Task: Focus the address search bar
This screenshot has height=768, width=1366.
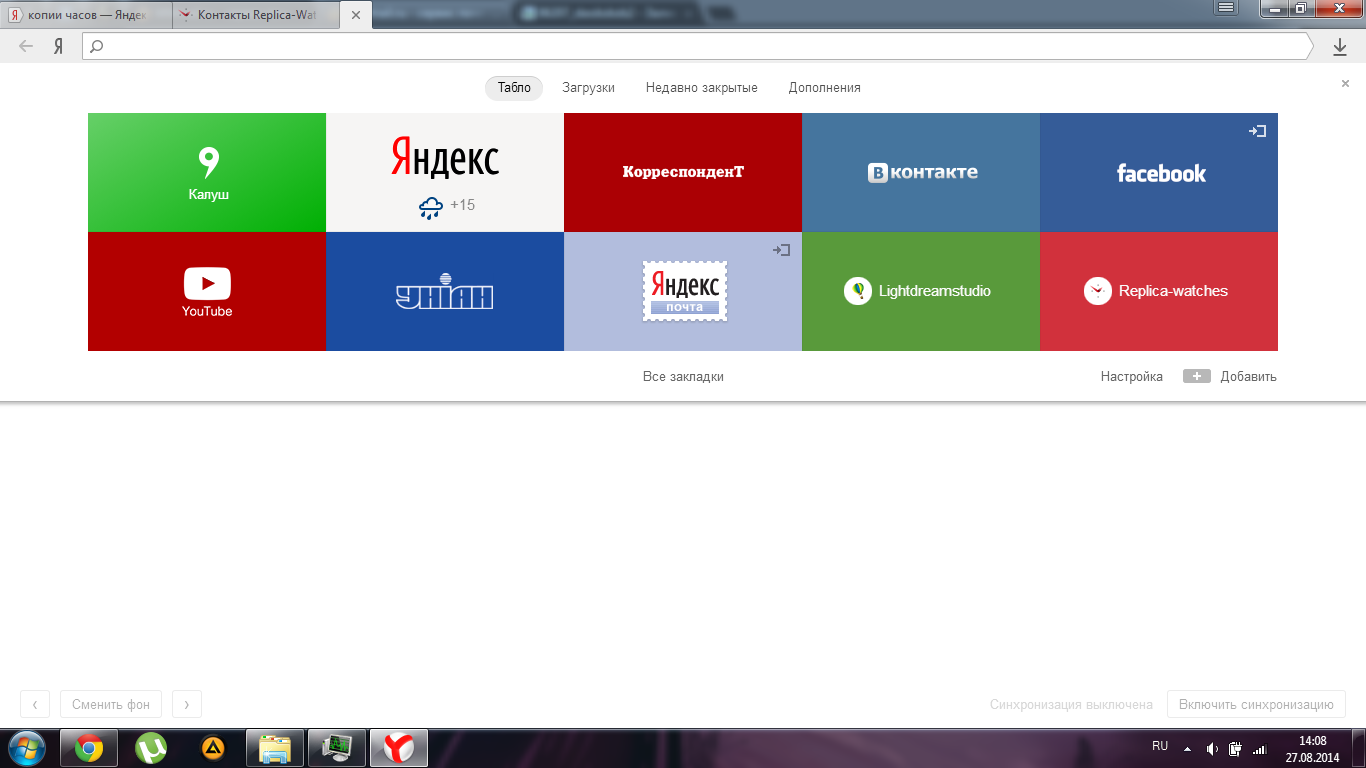Action: click(x=697, y=46)
